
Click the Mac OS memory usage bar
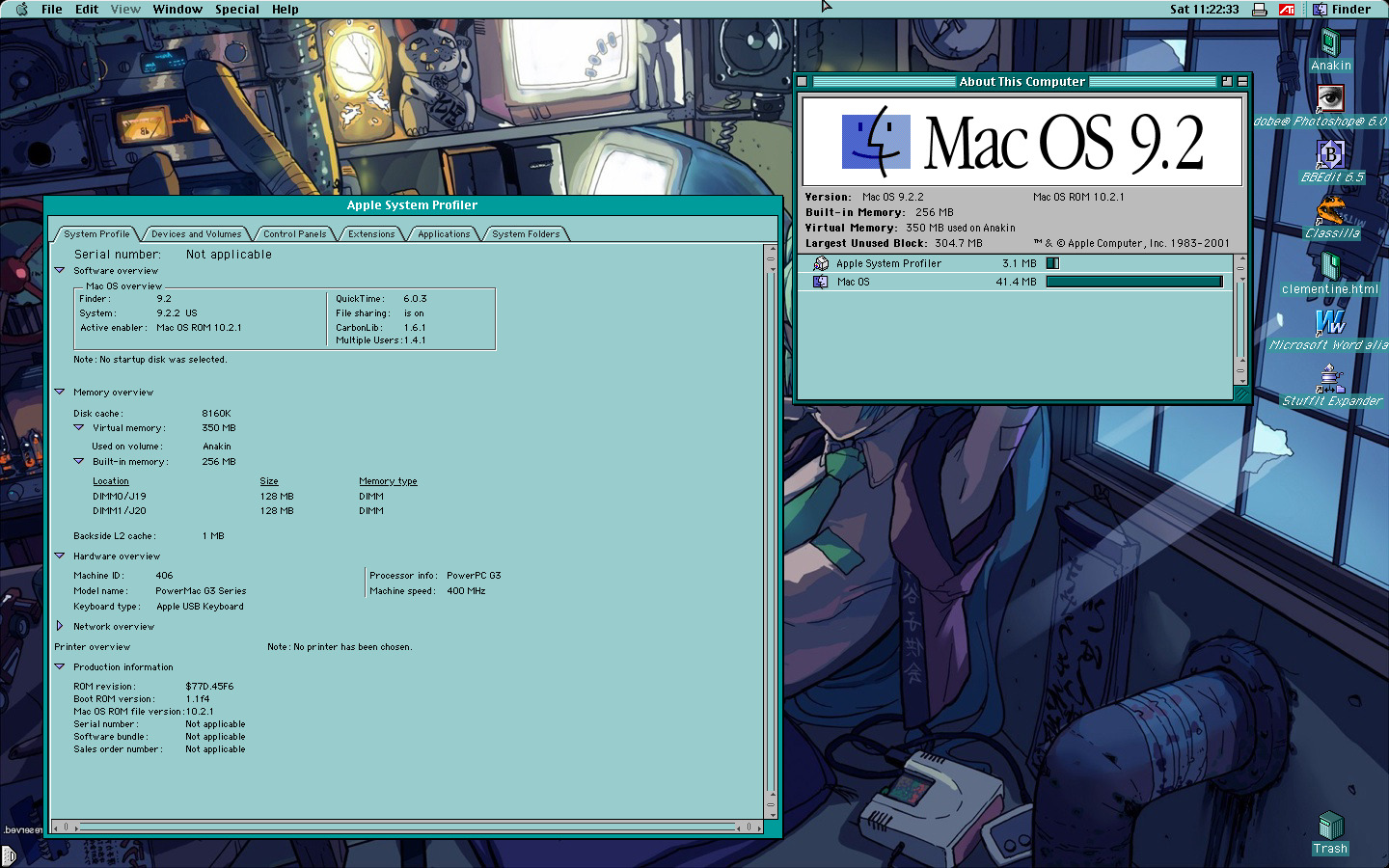[1134, 282]
